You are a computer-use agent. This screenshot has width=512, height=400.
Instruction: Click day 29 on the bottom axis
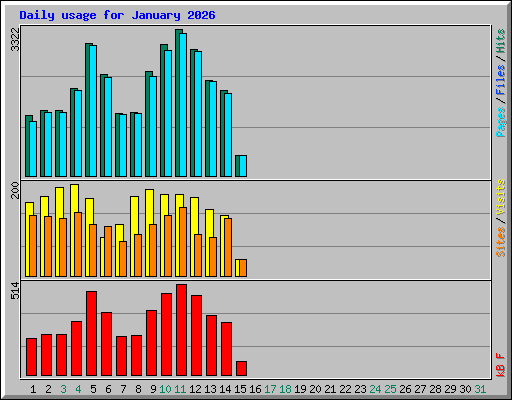450,389
